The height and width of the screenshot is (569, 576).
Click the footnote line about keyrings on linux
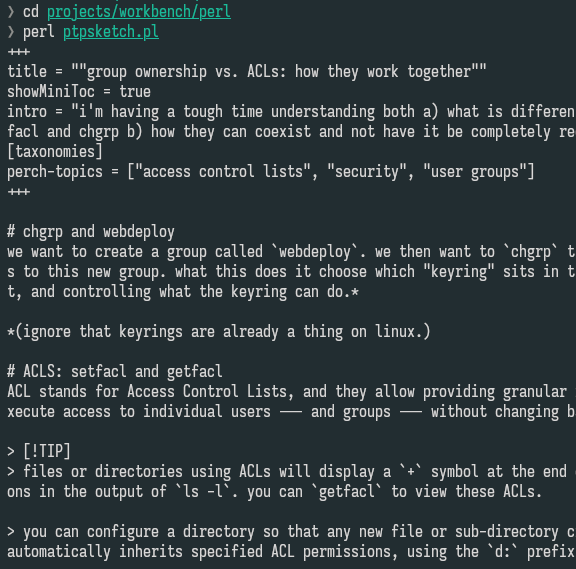click(219, 332)
